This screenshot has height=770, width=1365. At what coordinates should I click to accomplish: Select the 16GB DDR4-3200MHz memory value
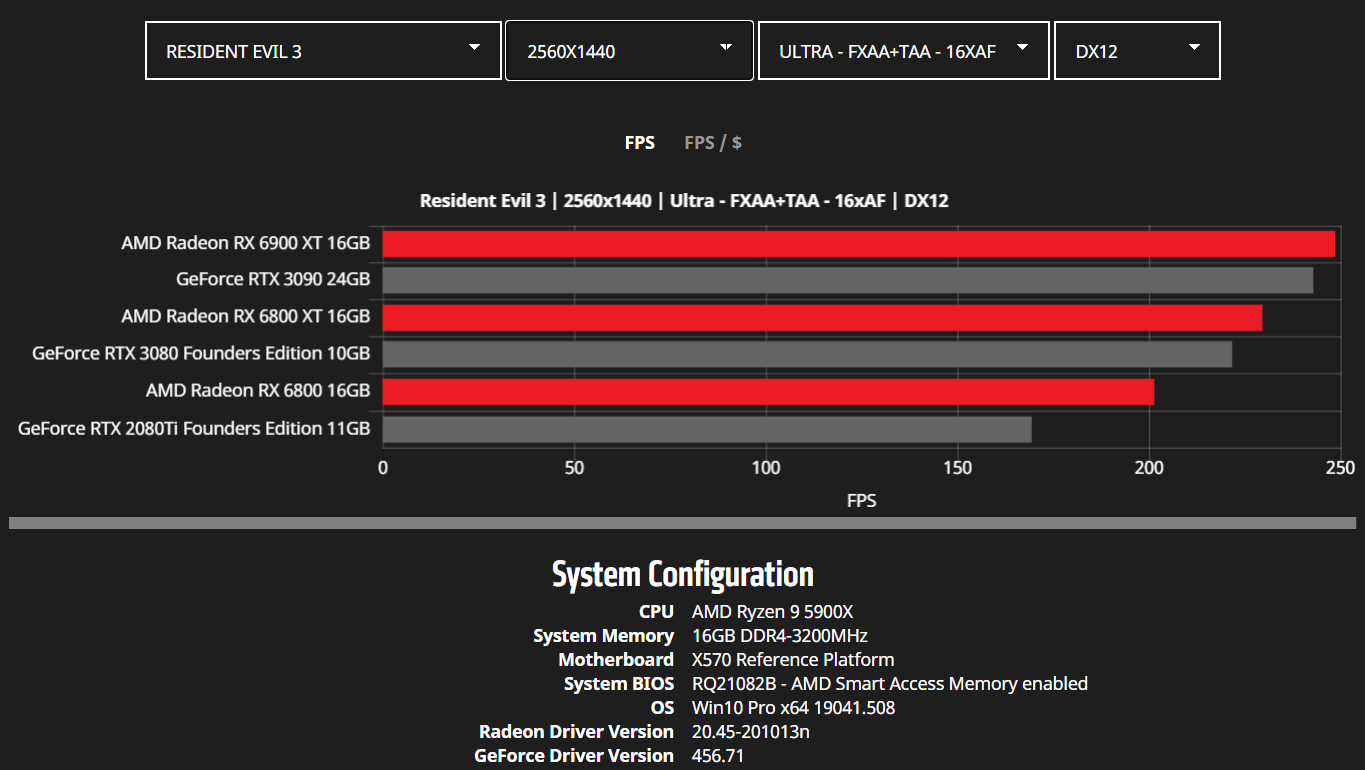point(780,636)
